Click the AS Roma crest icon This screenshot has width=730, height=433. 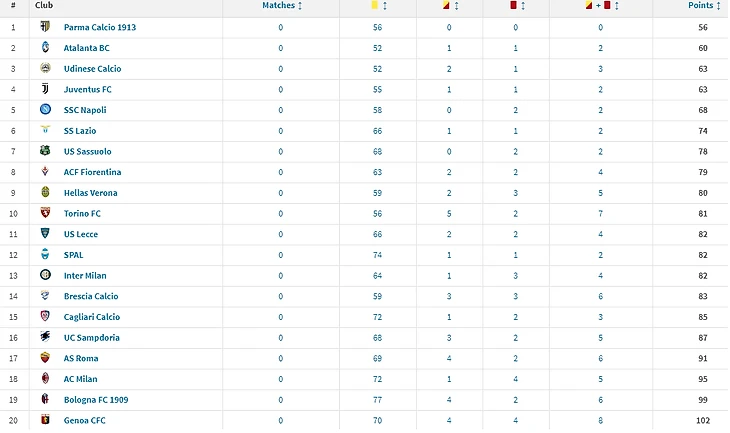point(45,358)
